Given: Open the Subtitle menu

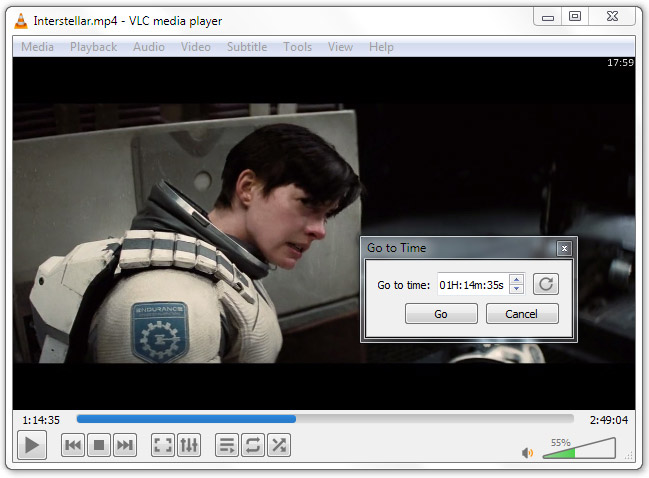Looking at the screenshot, I should (246, 47).
